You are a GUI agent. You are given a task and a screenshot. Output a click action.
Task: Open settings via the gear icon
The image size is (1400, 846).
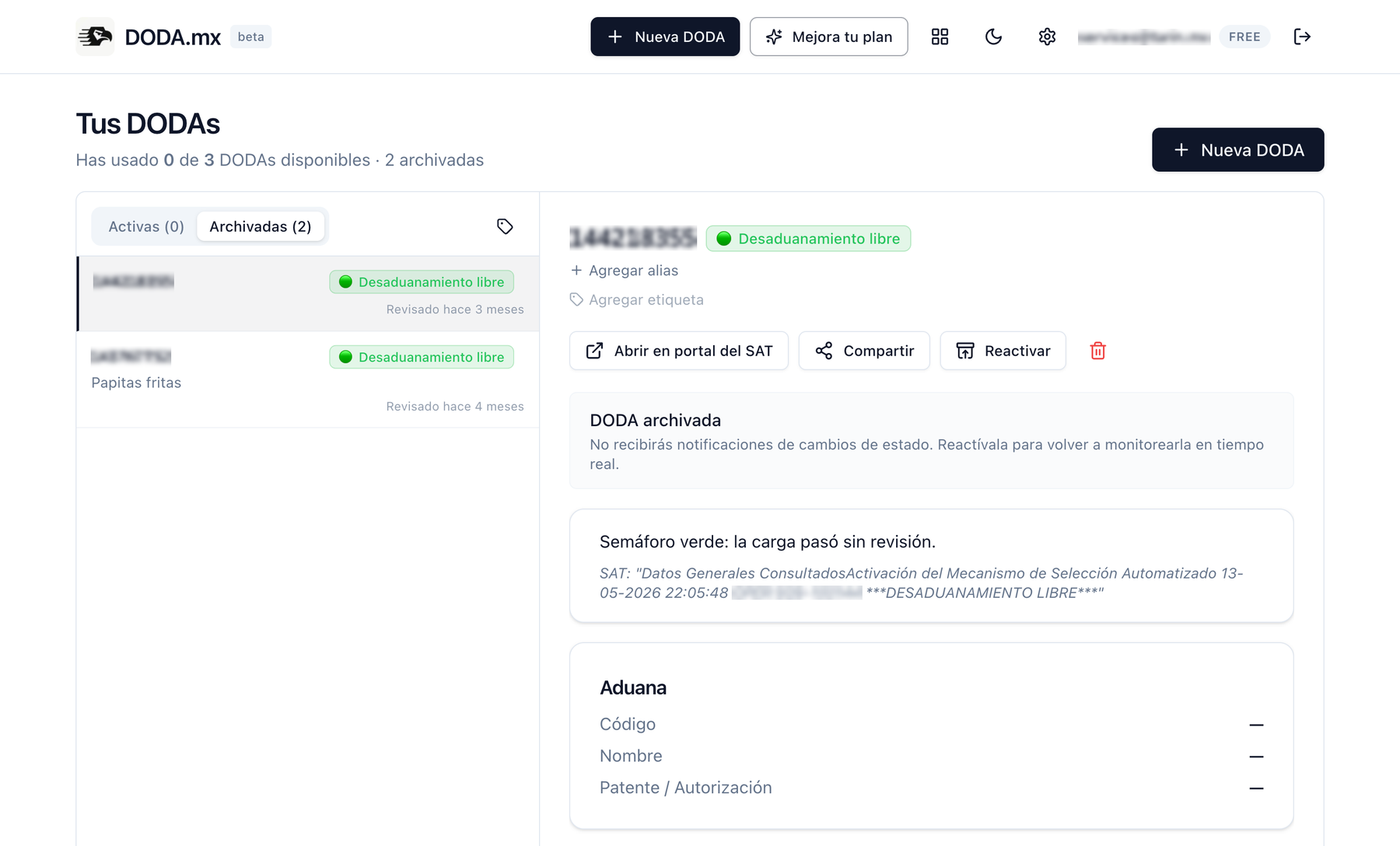[1047, 37]
